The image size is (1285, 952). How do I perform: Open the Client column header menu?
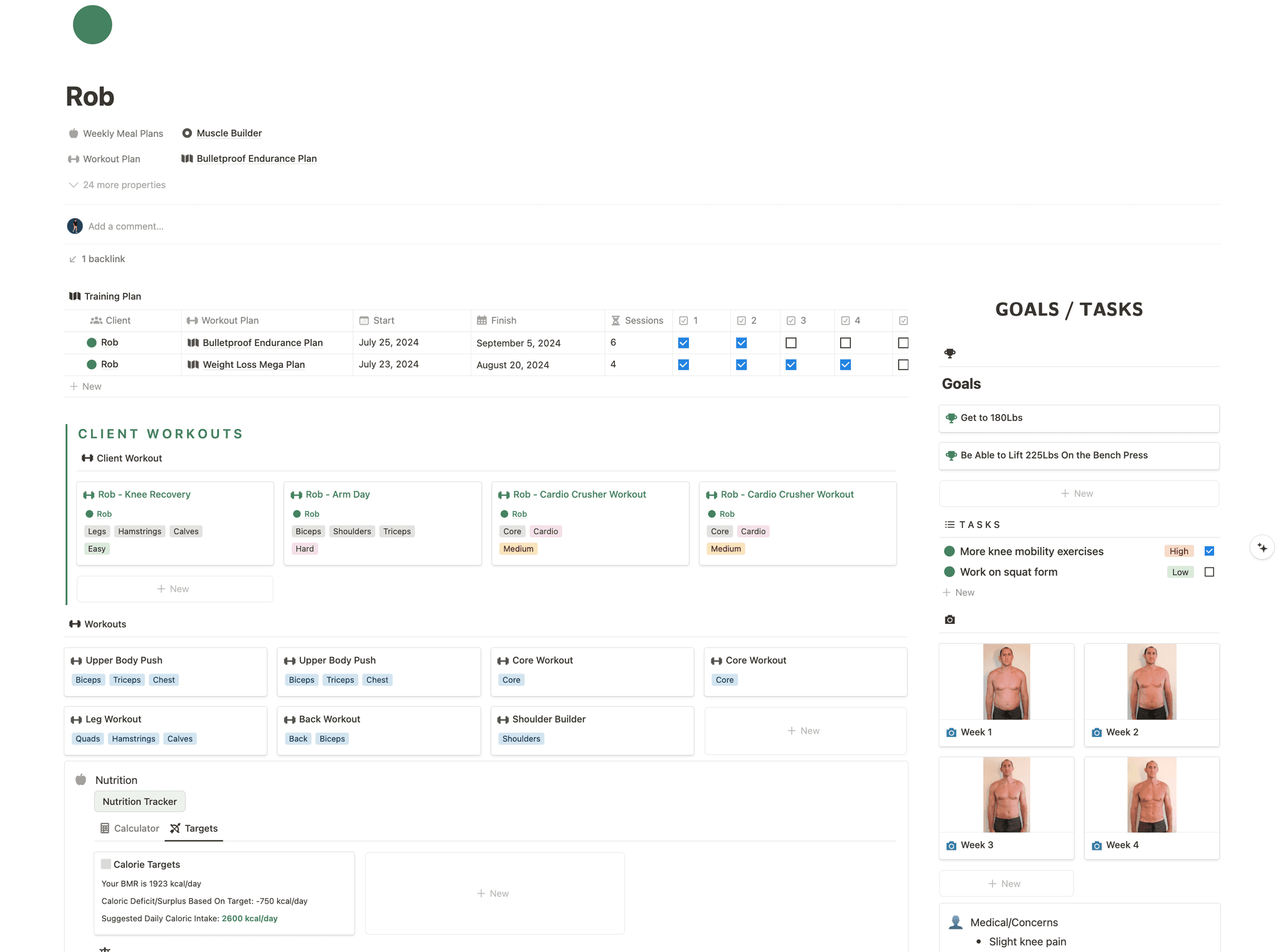pyautogui.click(x=118, y=320)
